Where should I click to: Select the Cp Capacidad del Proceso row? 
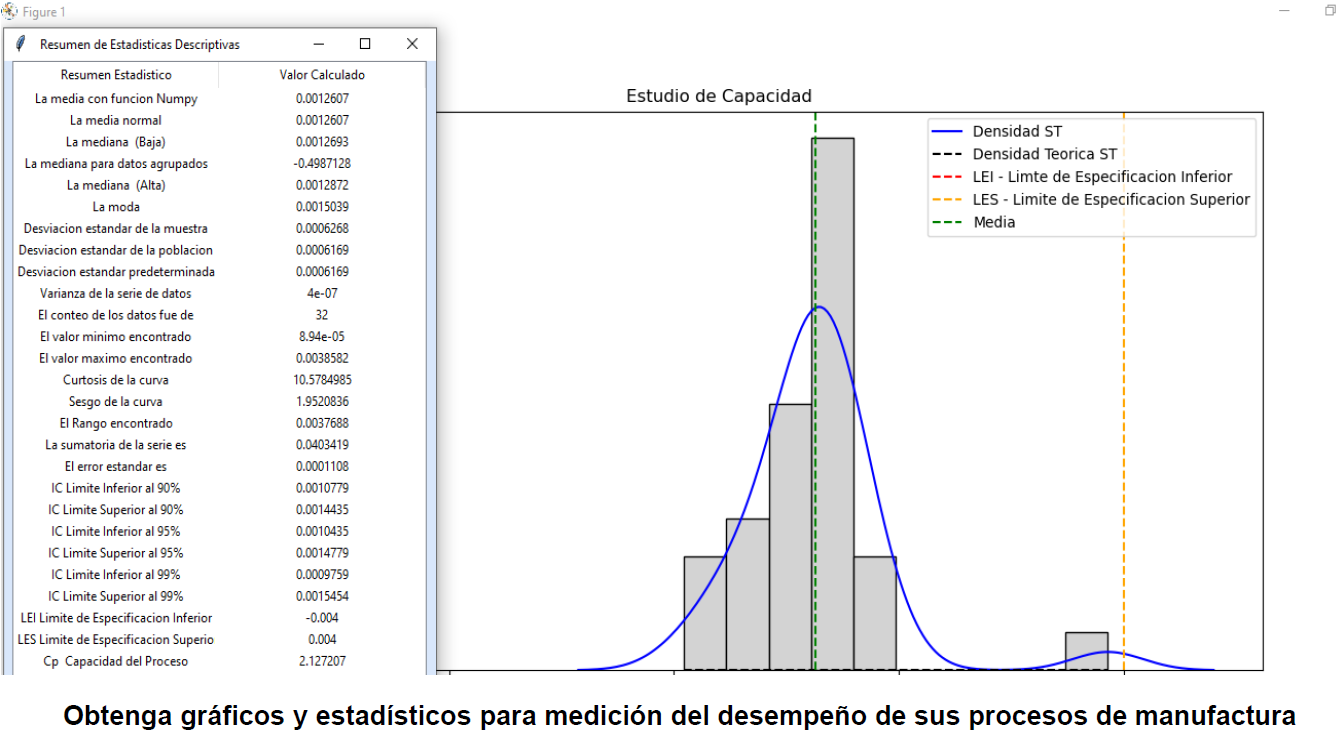pyautogui.click(x=116, y=662)
